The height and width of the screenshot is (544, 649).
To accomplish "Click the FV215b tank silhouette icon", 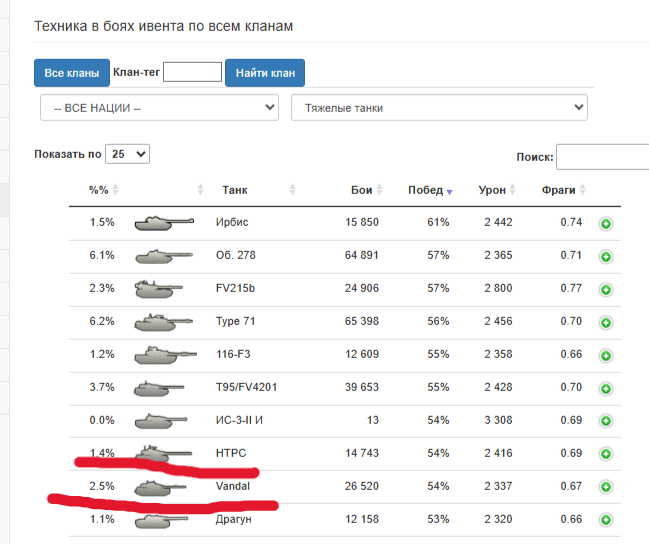I will pos(159,289).
